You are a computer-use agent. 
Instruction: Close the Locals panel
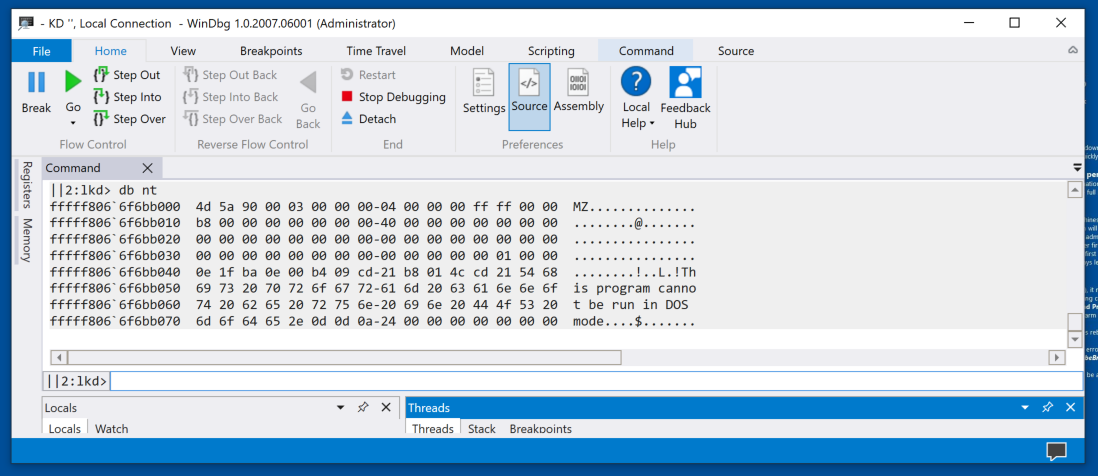385,407
